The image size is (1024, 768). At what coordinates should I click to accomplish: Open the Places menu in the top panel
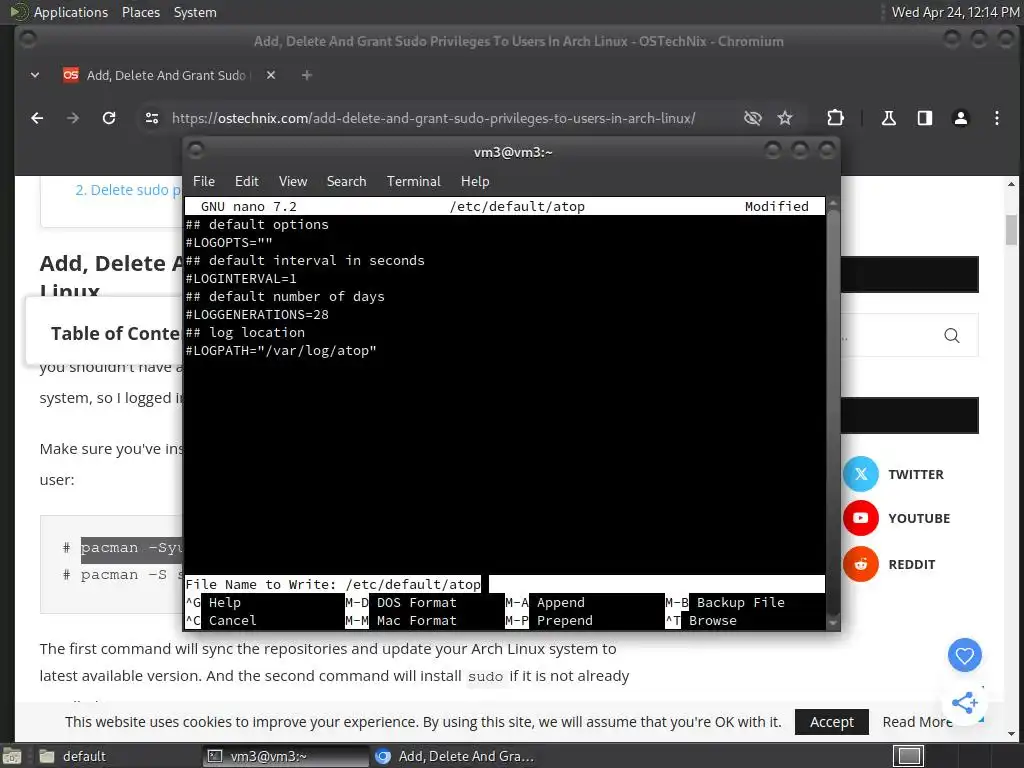pos(140,12)
